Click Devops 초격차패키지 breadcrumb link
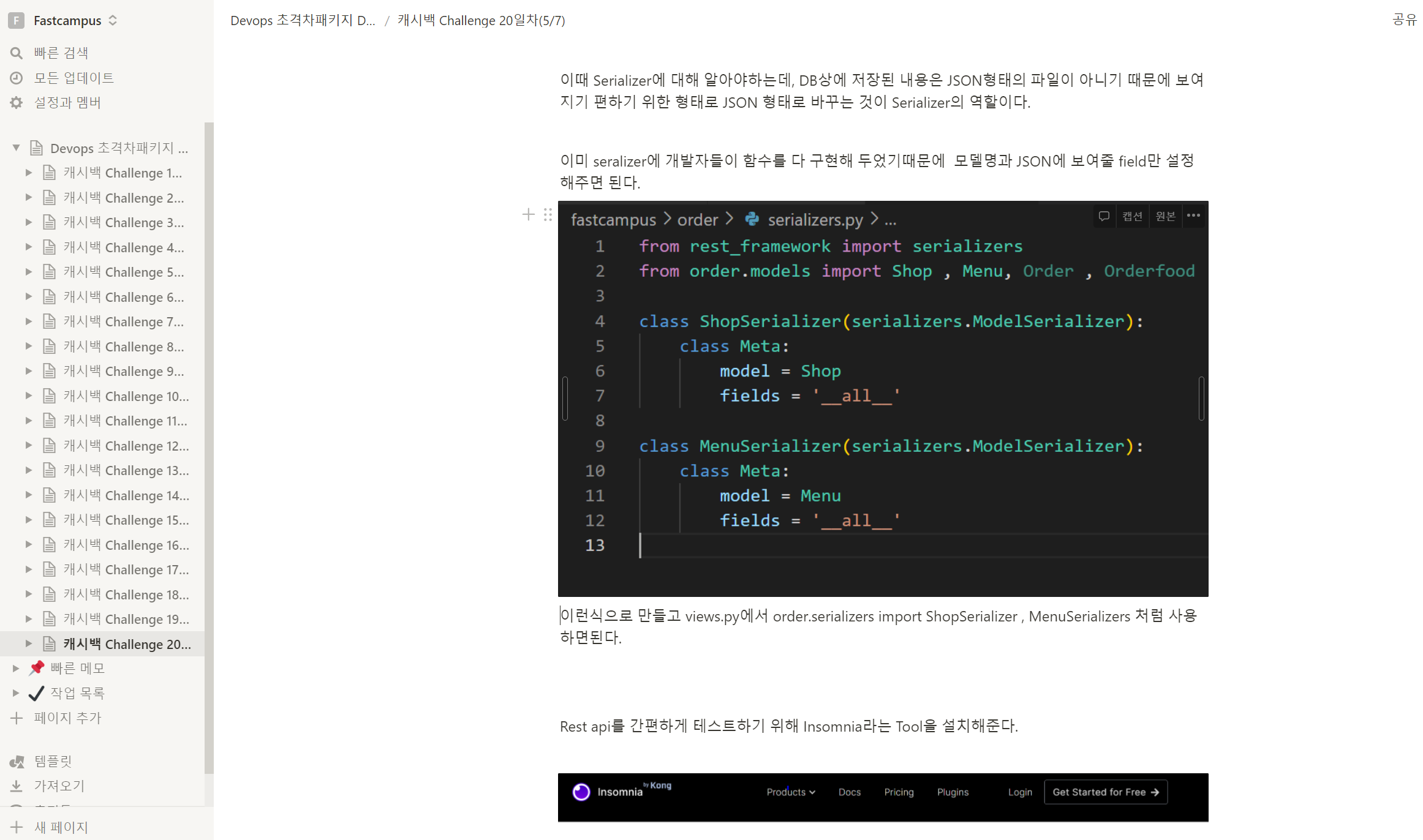 tap(303, 20)
